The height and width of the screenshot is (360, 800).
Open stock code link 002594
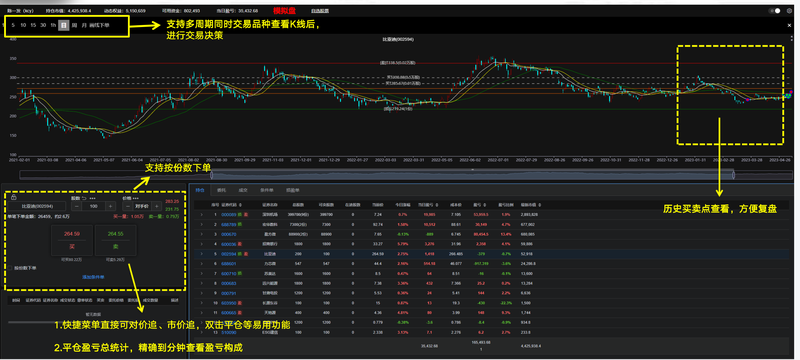[x=229, y=253]
